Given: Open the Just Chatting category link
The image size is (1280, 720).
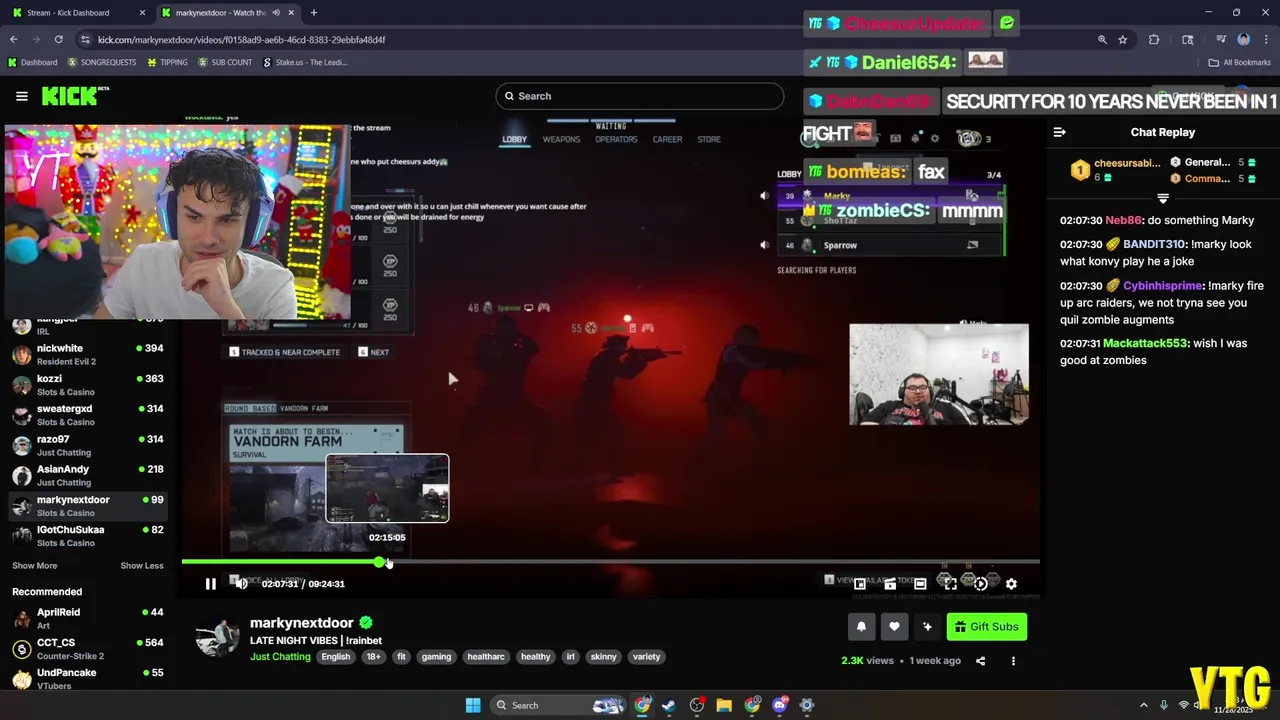Looking at the screenshot, I should pos(280,657).
